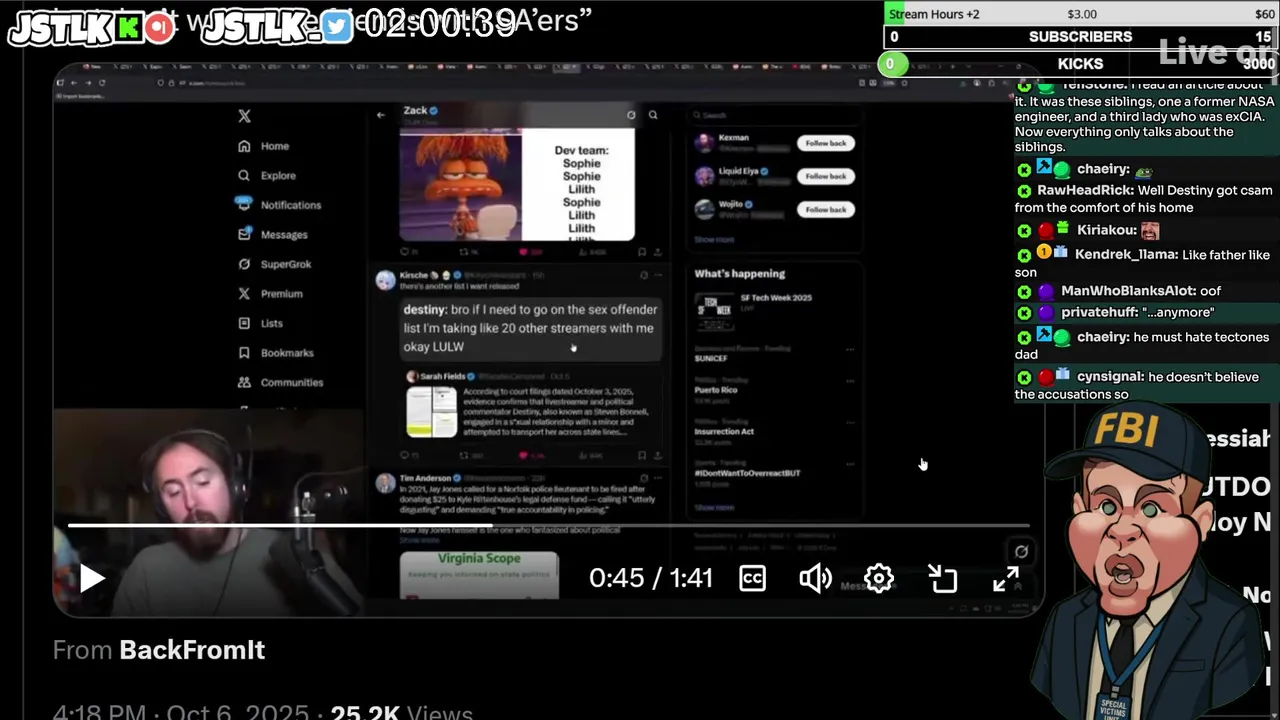1280x720 pixels.
Task: Click the Lists icon in the sidebar
Action: pyautogui.click(x=244, y=323)
